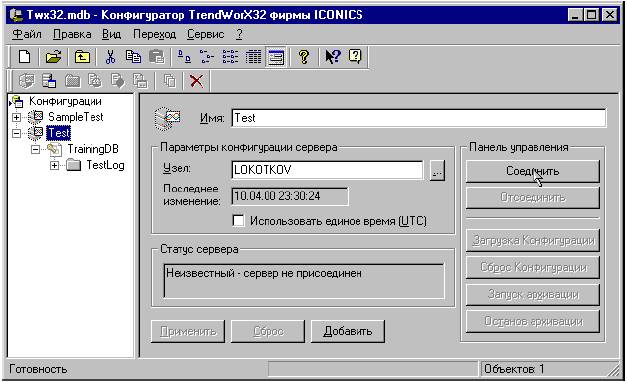Open the Сервис menu
The image size is (627, 382).
[x=206, y=34]
